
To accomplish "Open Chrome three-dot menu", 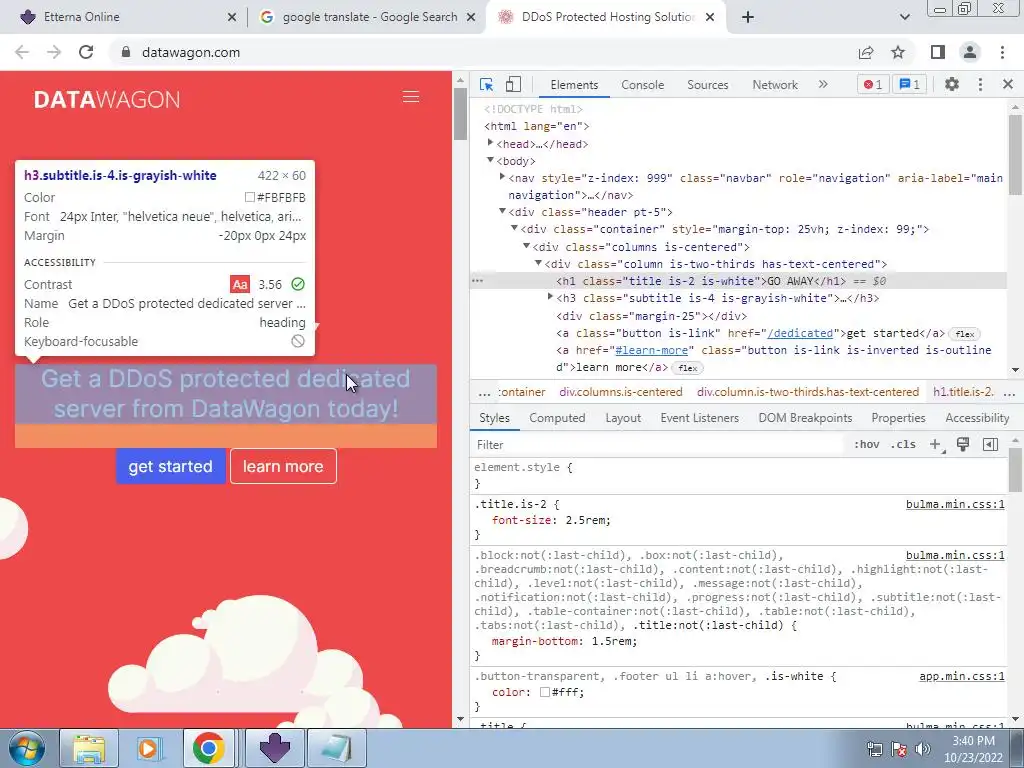I will (1002, 52).
